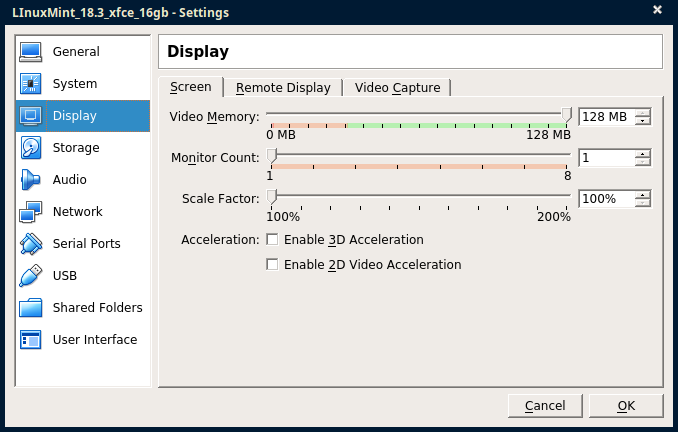This screenshot has width=678, height=432.
Task: Click the General laptop icon
Action: (30, 52)
